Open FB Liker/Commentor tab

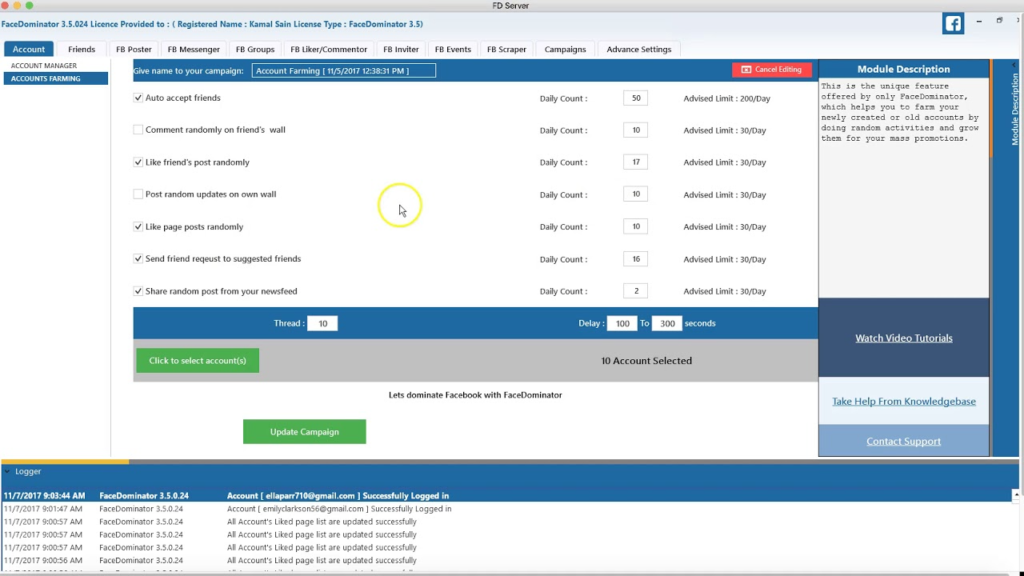tap(328, 49)
